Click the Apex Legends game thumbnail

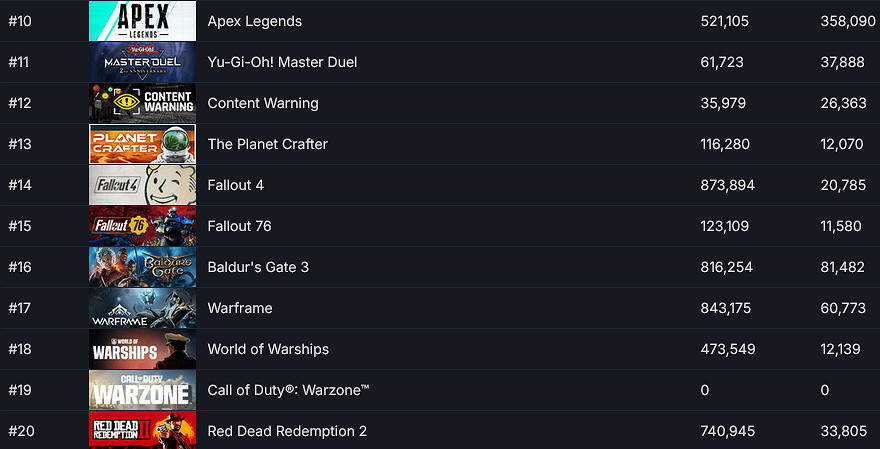[x=142, y=21]
